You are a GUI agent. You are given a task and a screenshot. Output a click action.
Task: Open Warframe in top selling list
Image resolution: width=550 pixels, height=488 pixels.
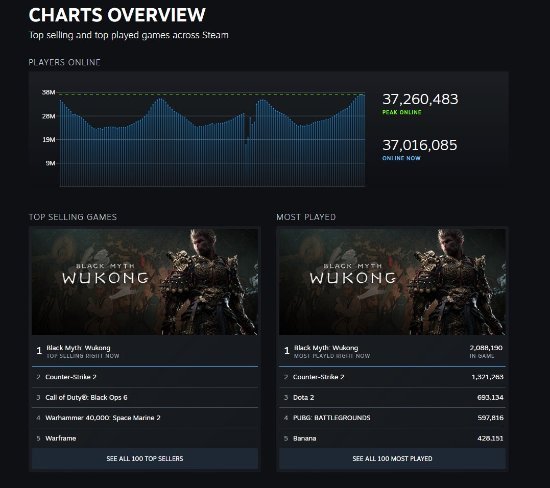[x=145, y=438]
